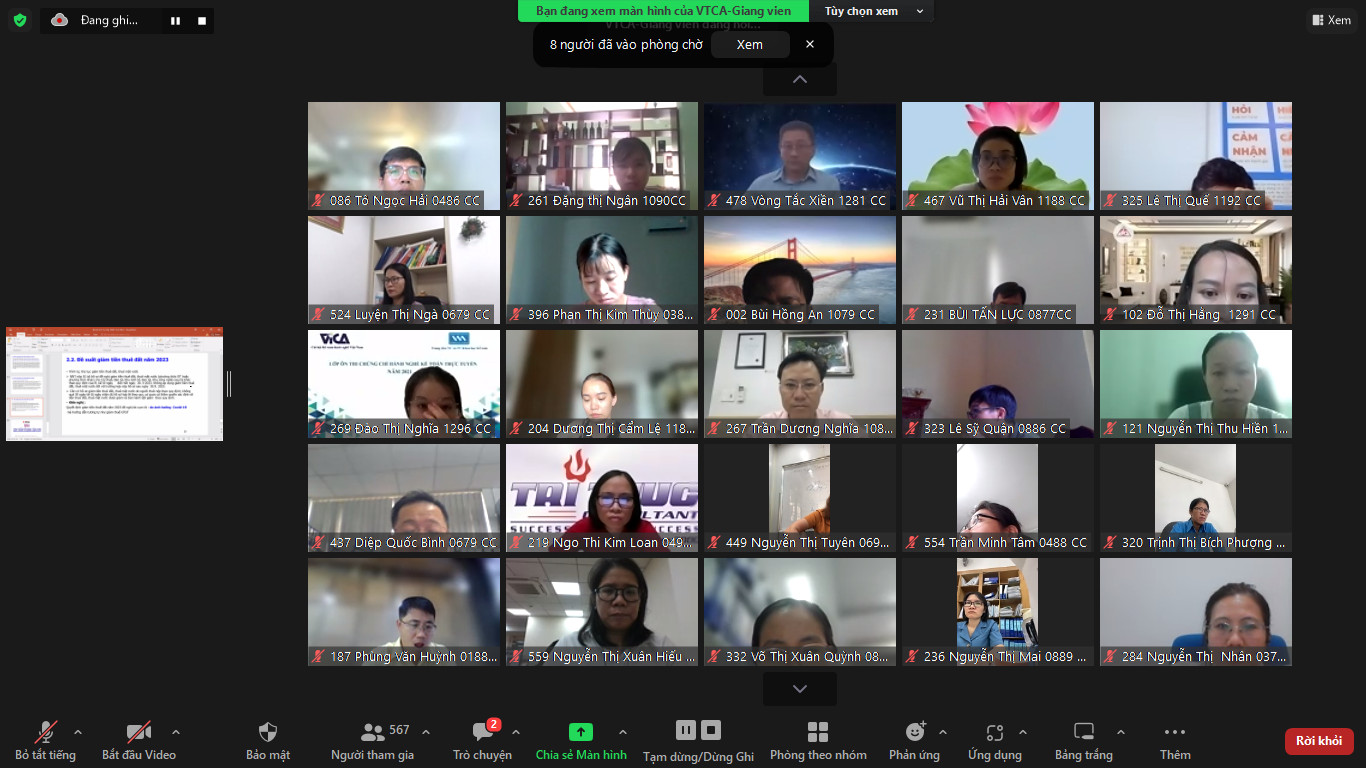Click Xem in waiting room notification

[x=750, y=44]
